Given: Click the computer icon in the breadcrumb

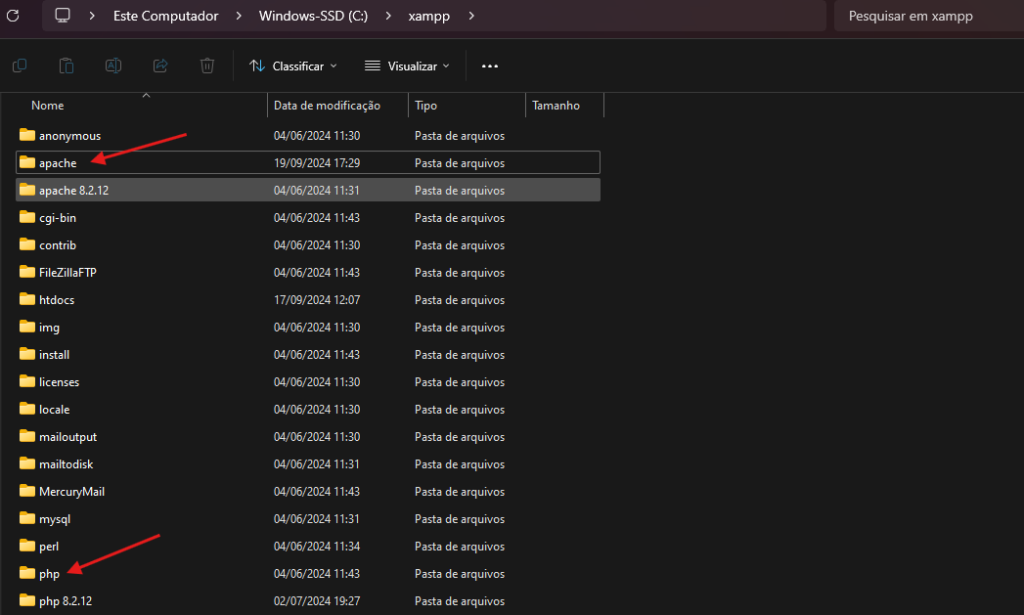Looking at the screenshot, I should [63, 16].
